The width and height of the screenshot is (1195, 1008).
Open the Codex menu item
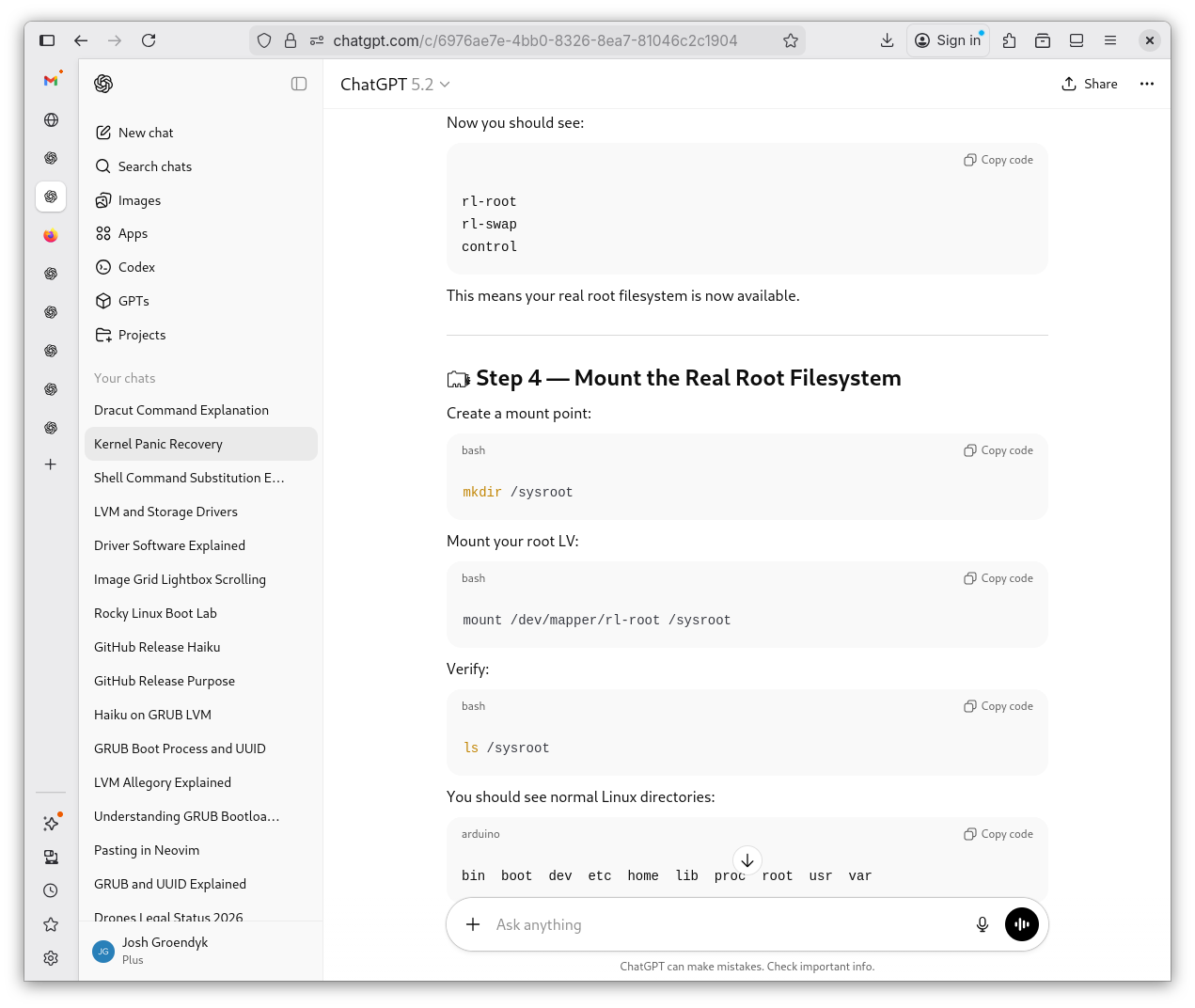(136, 267)
